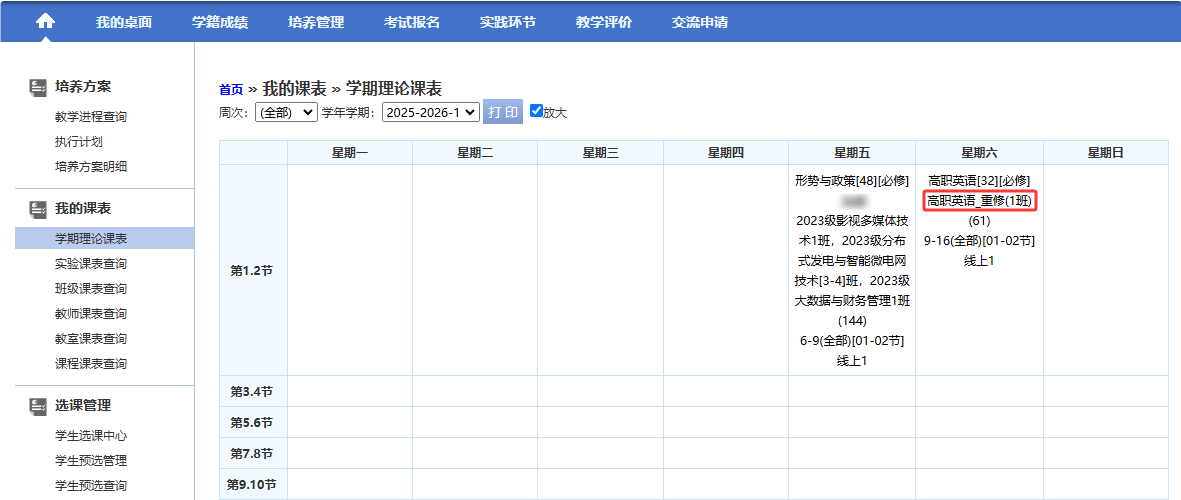Click the home icon in top navigation

(46, 21)
